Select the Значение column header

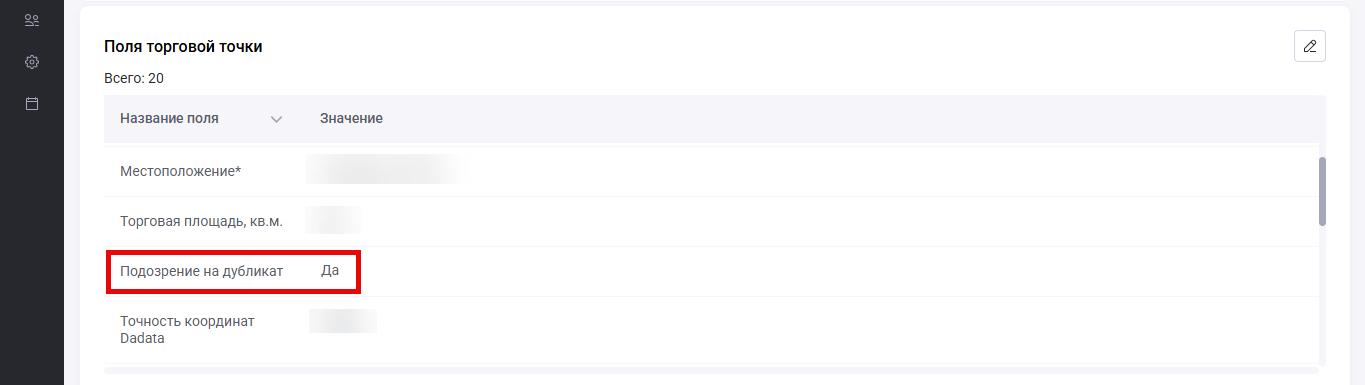pyautogui.click(x=351, y=118)
